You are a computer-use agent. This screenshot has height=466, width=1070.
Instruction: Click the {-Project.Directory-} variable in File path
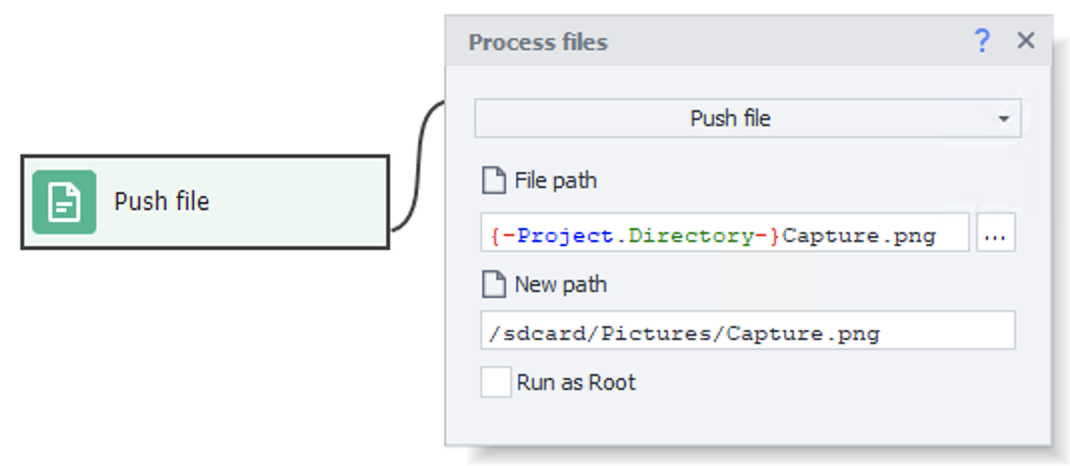pyautogui.click(x=636, y=236)
